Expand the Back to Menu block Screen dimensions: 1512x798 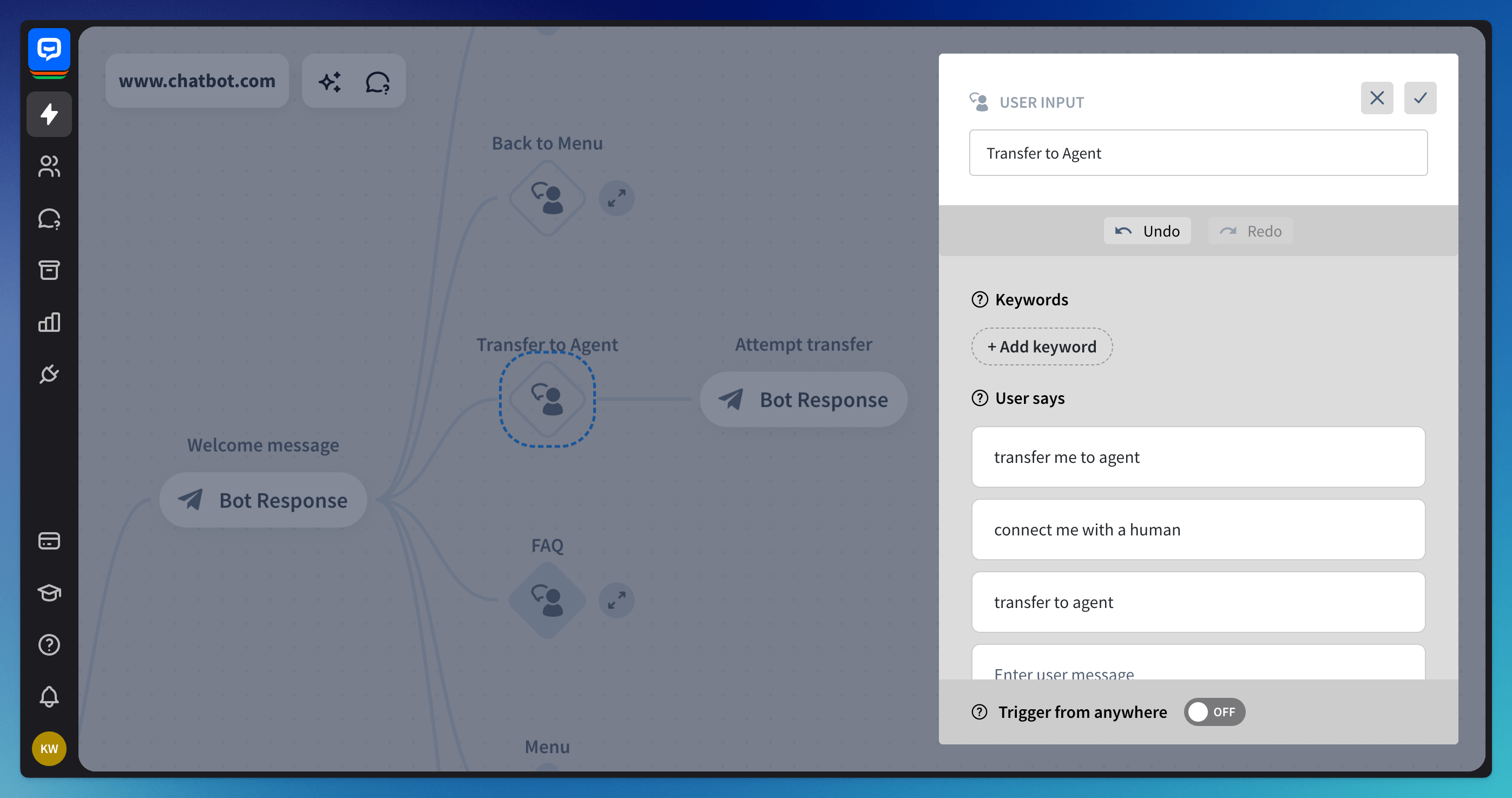tap(616, 199)
